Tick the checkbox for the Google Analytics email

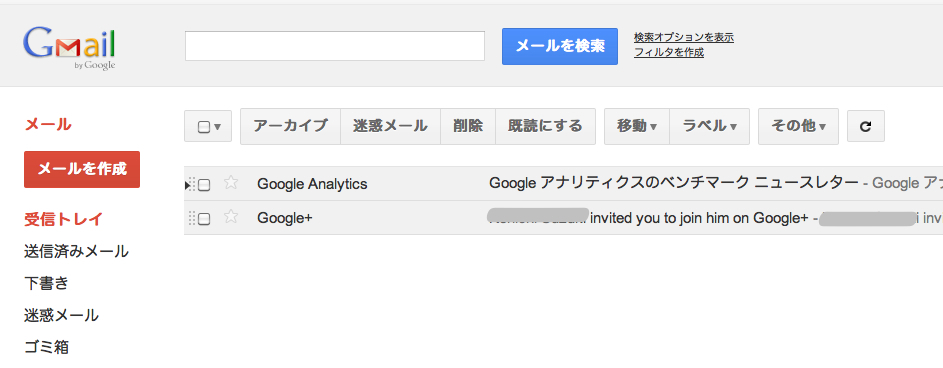pos(204,185)
